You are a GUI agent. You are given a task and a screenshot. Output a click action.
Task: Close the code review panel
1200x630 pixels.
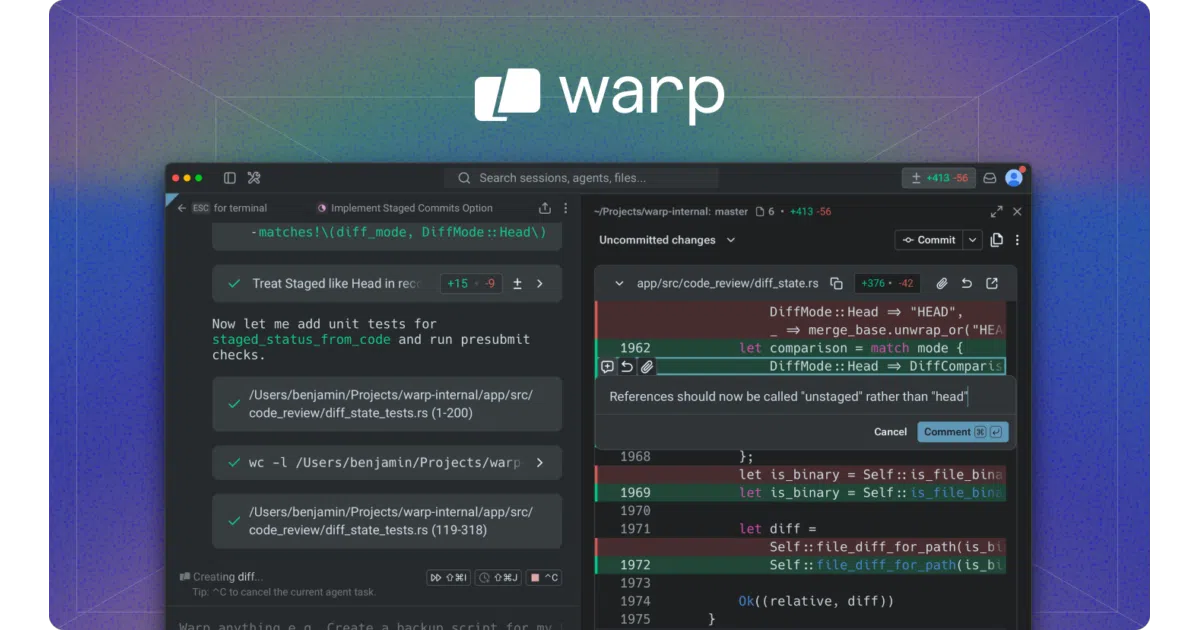(x=1017, y=212)
